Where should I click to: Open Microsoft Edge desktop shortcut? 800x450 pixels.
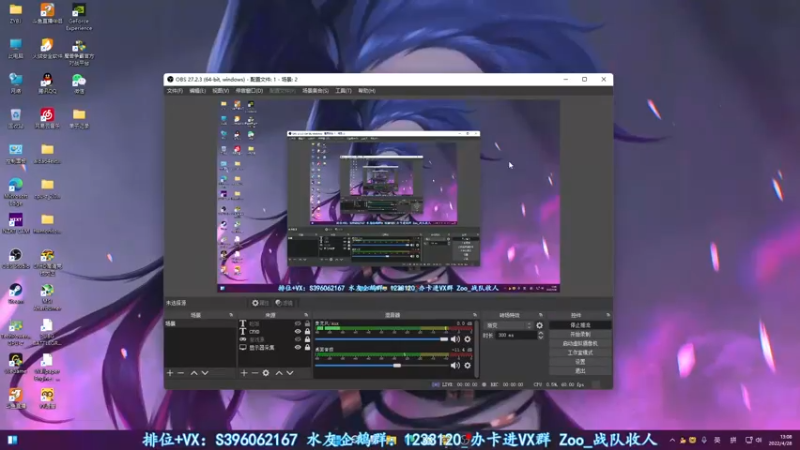click(15, 192)
